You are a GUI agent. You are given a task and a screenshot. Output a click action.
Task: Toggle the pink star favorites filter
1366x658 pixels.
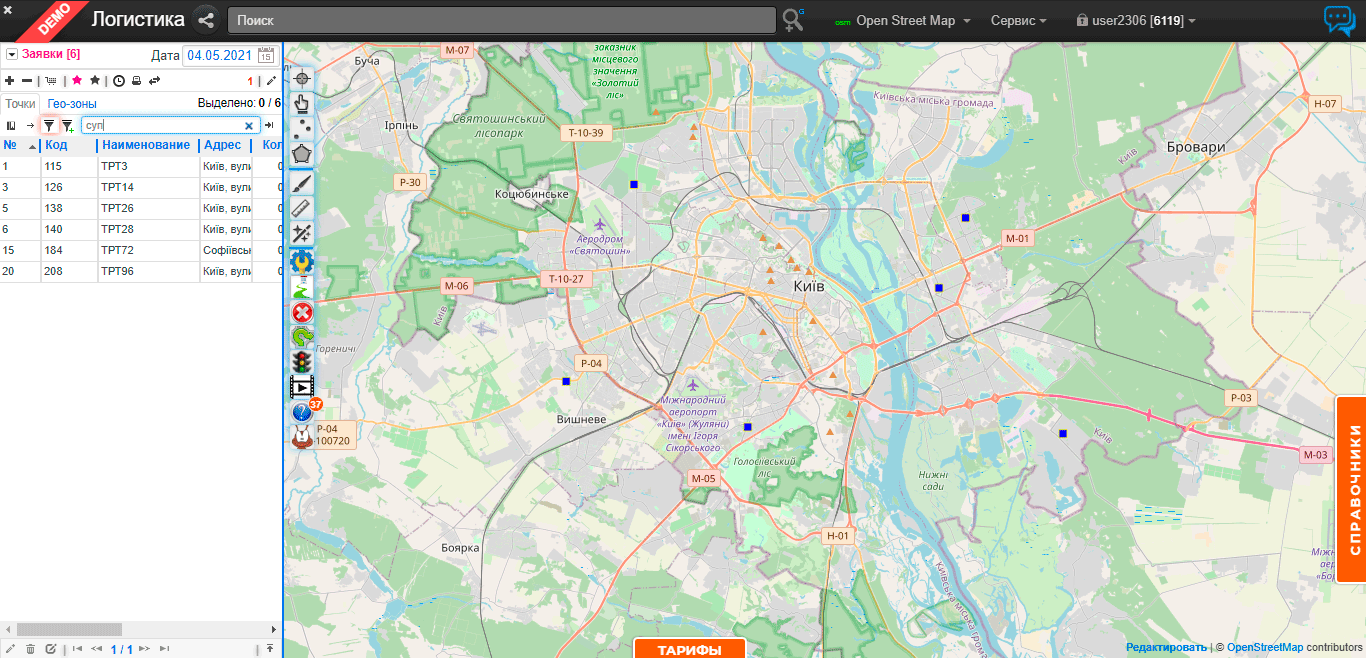coord(77,81)
